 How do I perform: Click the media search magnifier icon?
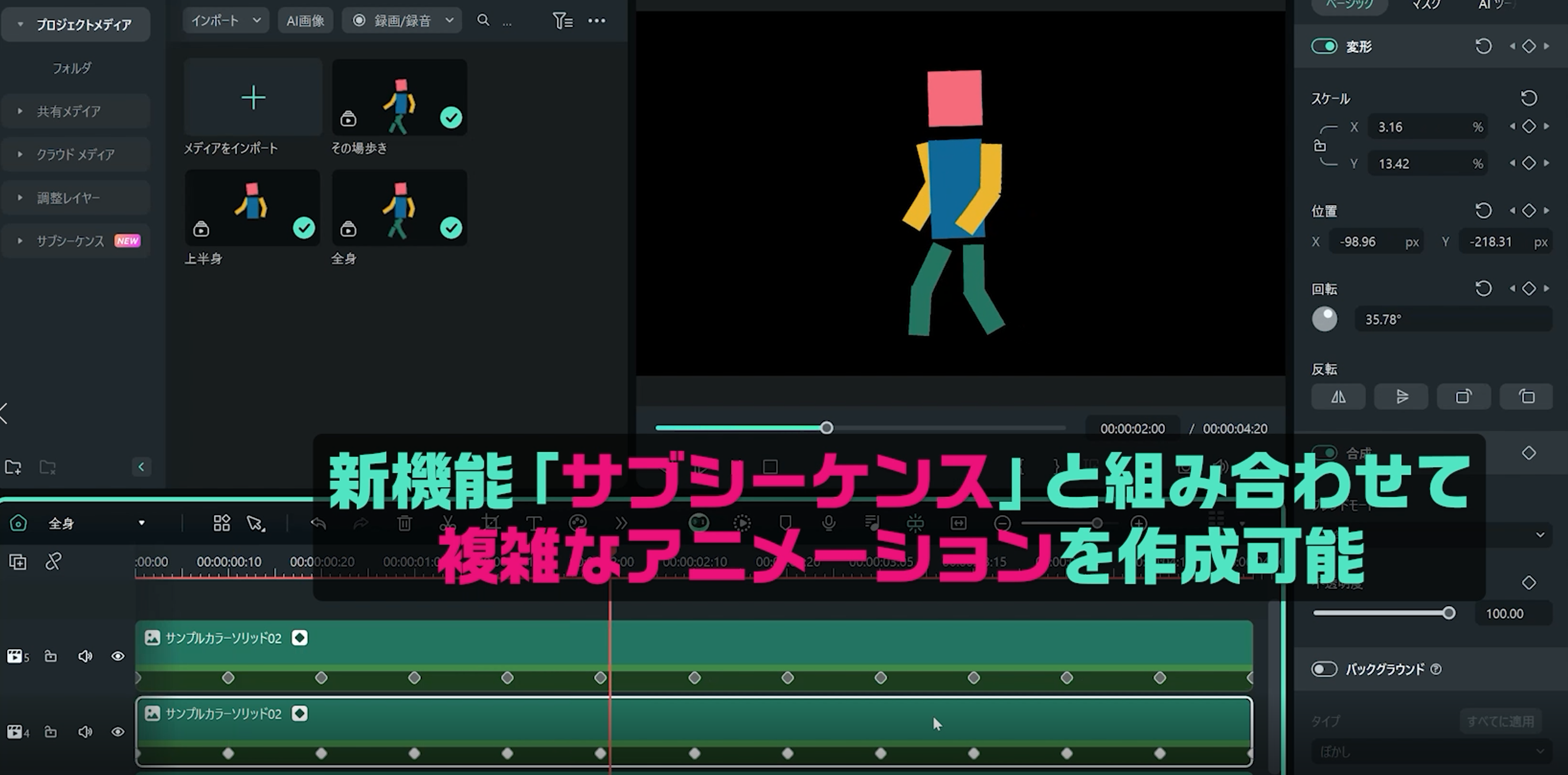tap(483, 21)
